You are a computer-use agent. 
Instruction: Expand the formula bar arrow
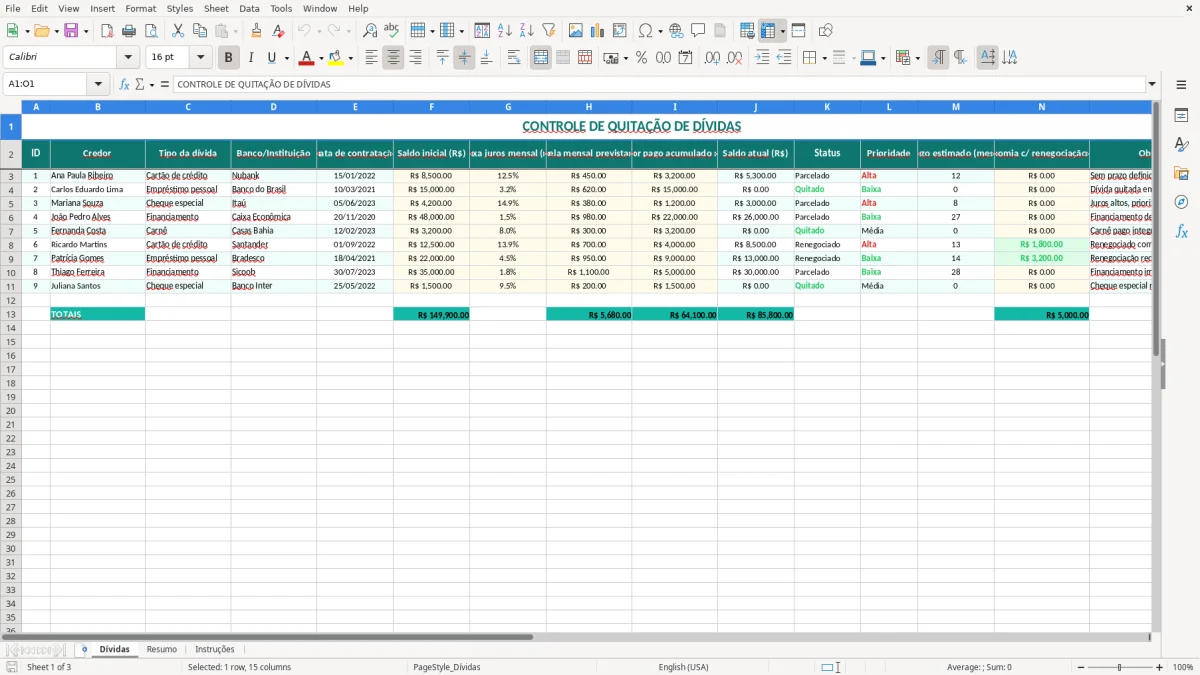tap(1152, 84)
